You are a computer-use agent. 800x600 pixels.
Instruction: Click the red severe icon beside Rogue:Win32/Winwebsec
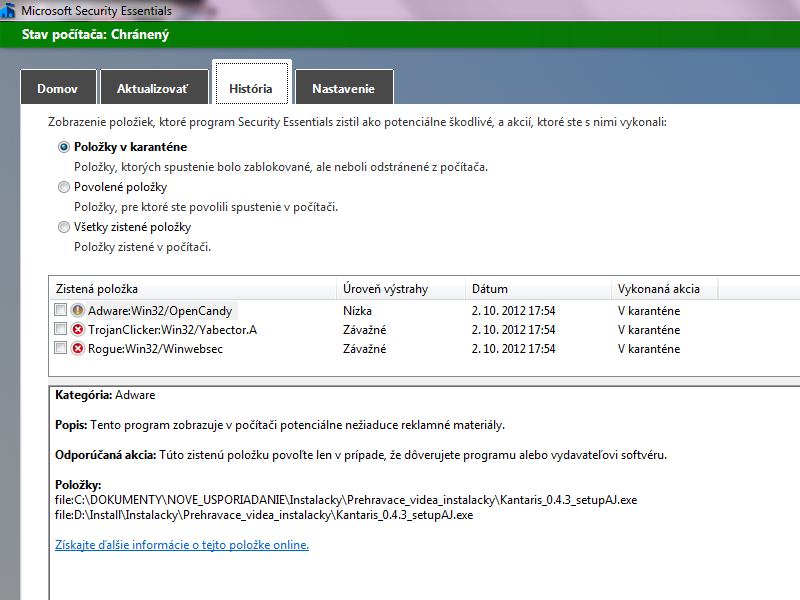pos(78,348)
